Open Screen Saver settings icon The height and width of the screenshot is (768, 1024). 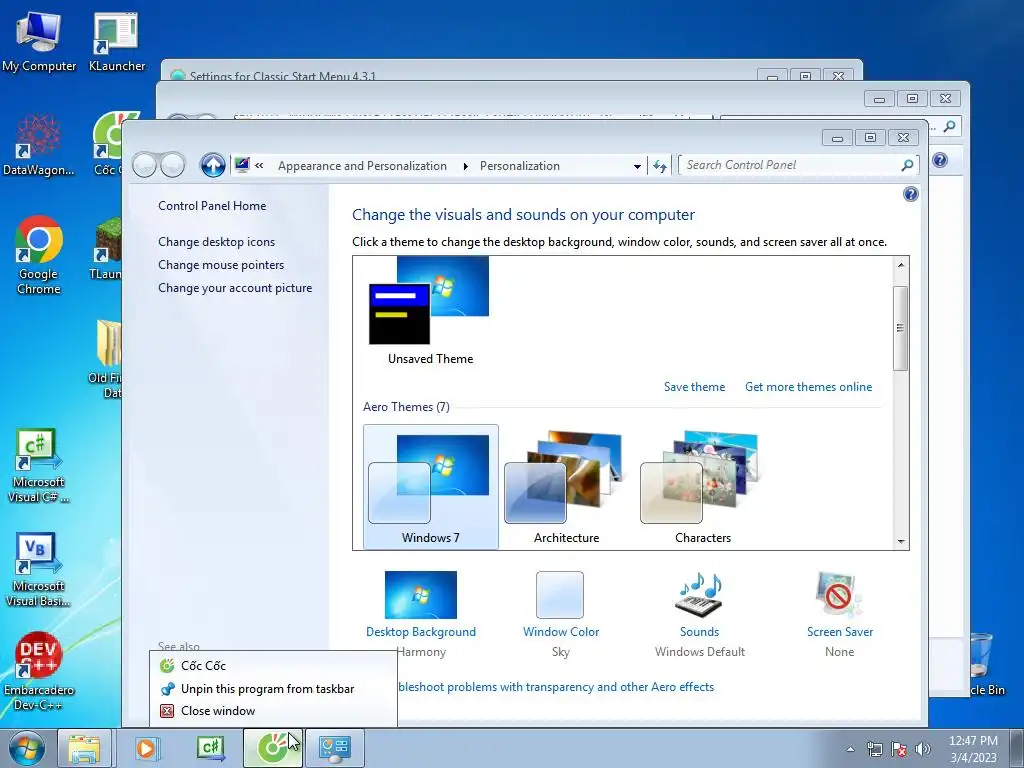839,595
